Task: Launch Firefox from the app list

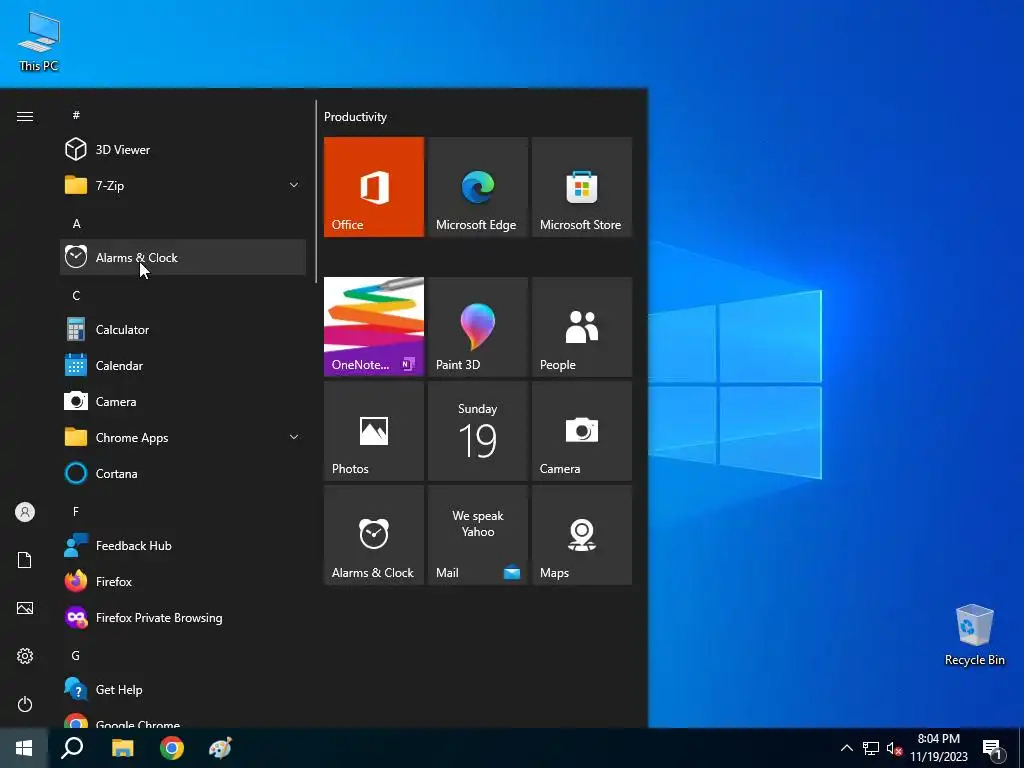Action: (x=183, y=581)
